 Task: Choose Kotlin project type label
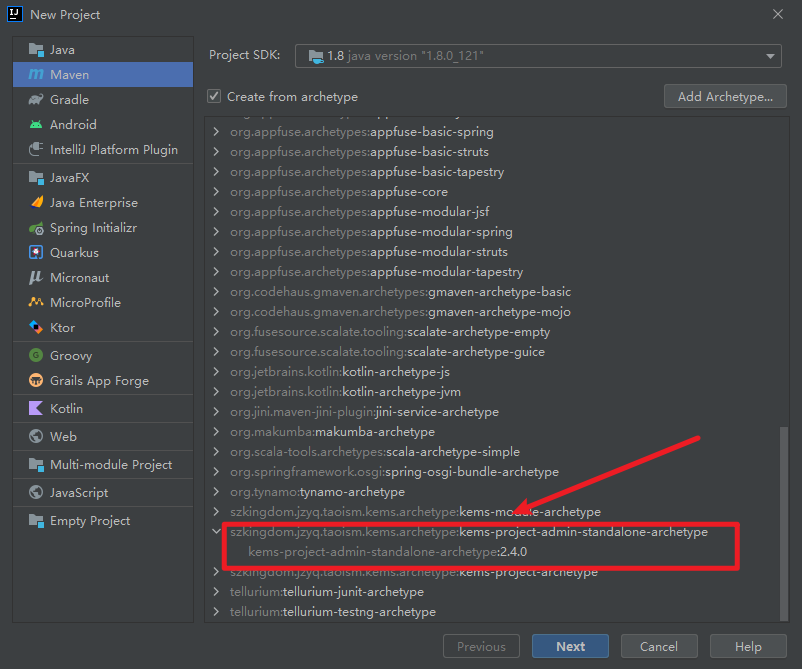[66, 409]
